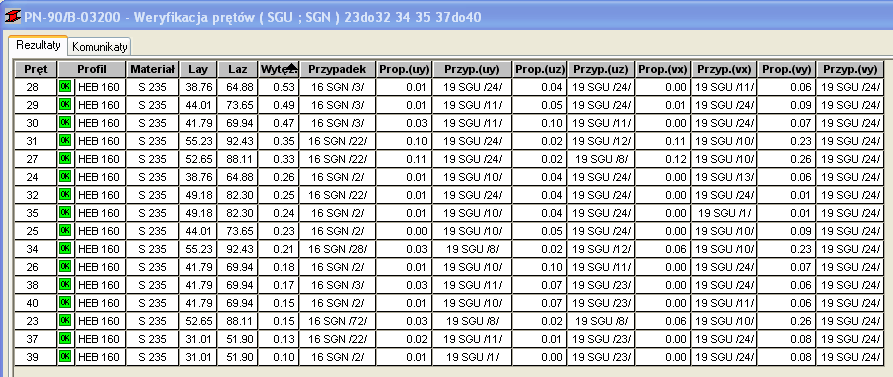
Task: Sort by Przyp.(vy) column header
Action: point(850,69)
